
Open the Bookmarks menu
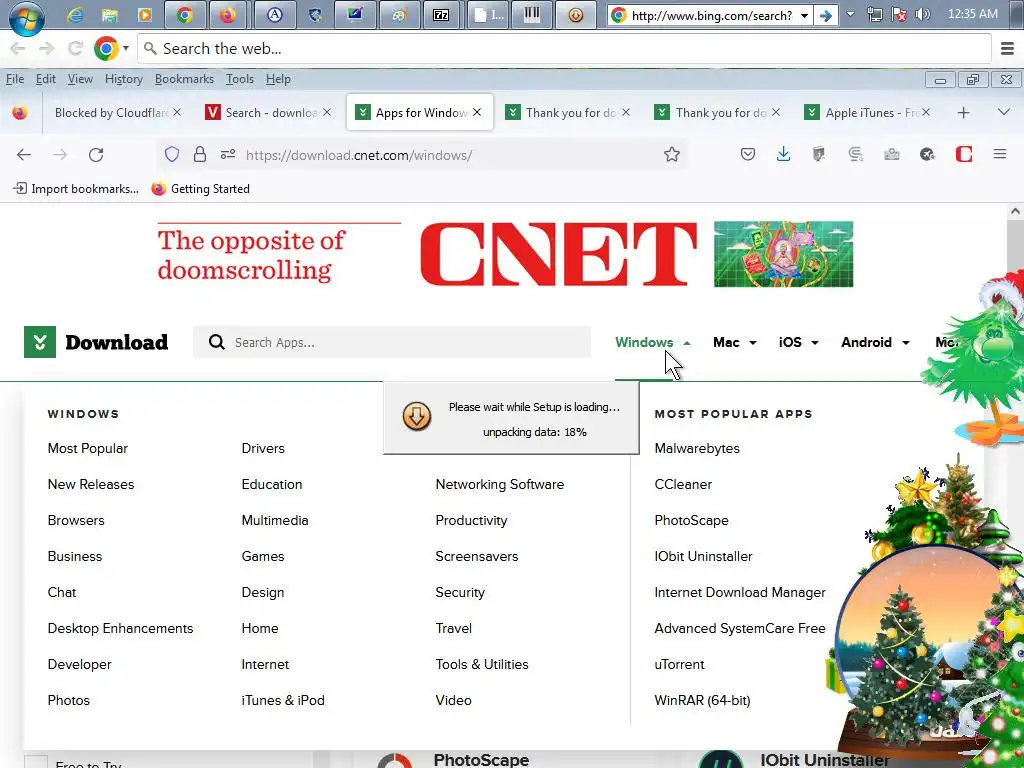click(x=184, y=79)
